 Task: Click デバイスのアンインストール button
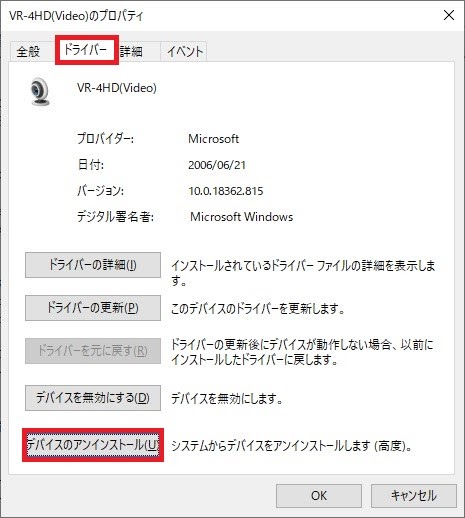93,445
